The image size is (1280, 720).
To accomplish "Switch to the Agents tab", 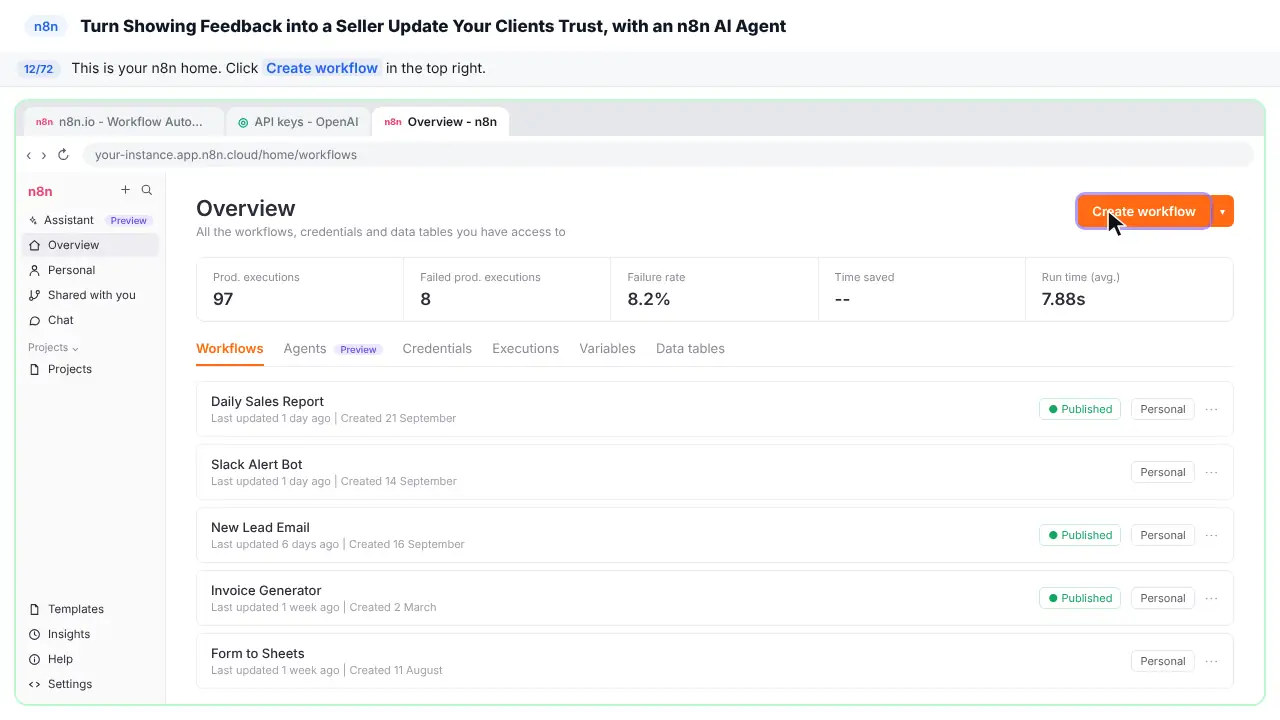I will (x=305, y=349).
